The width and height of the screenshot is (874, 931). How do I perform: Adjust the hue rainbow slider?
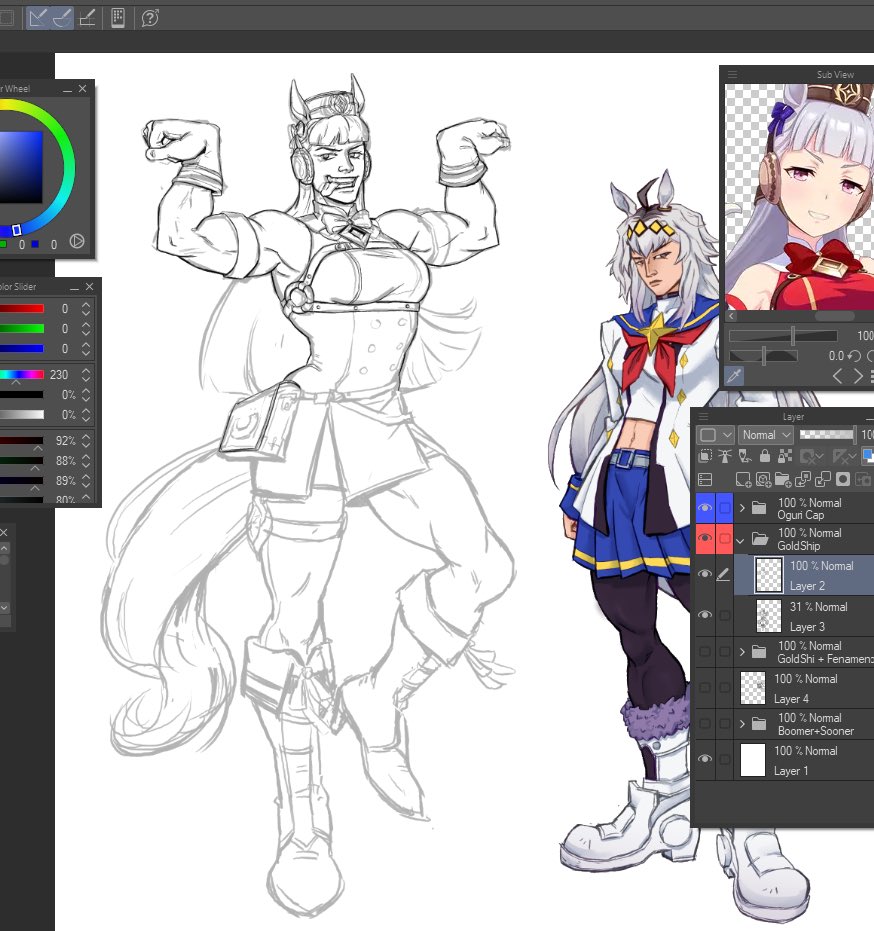(x=22, y=374)
